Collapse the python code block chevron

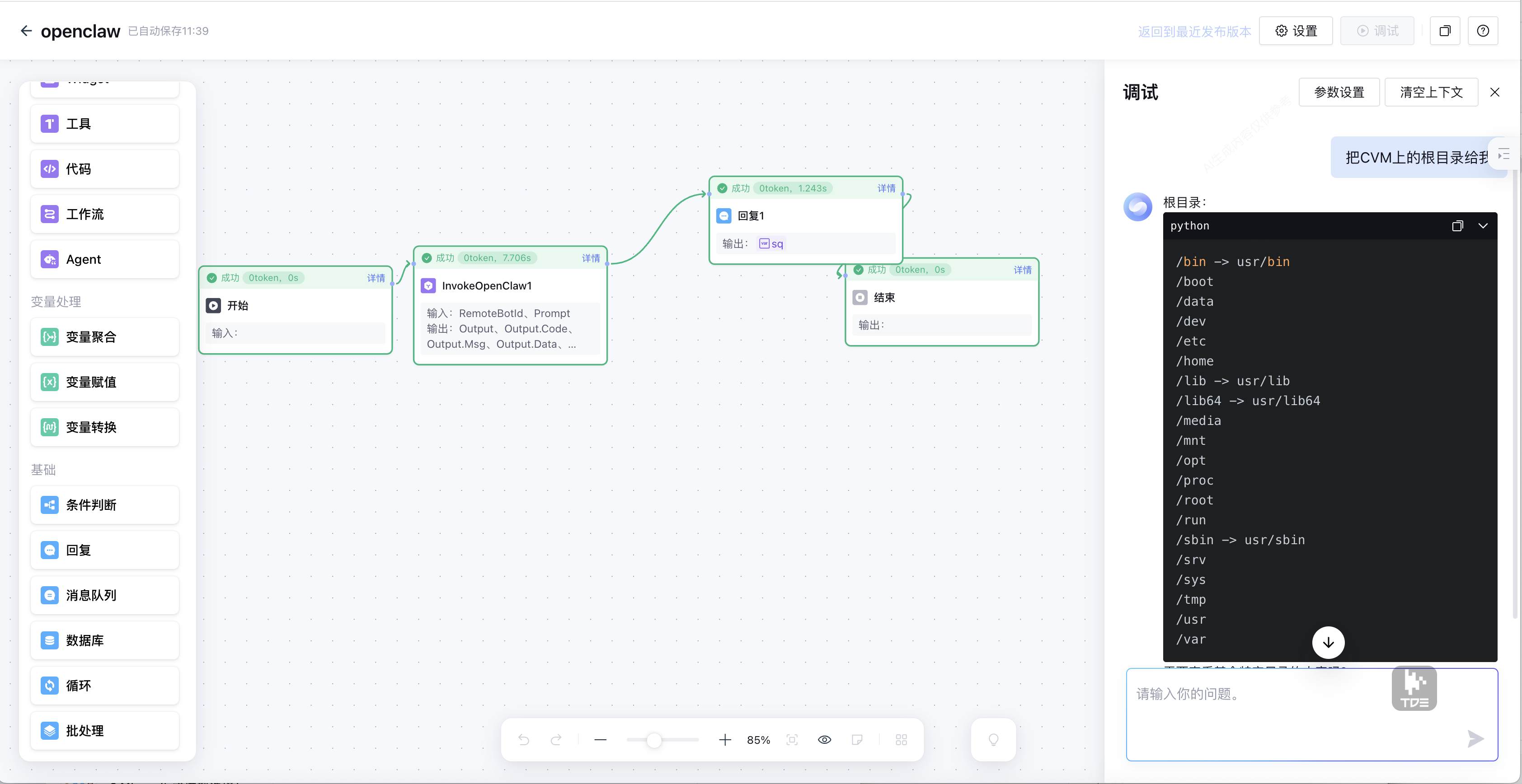(1483, 226)
